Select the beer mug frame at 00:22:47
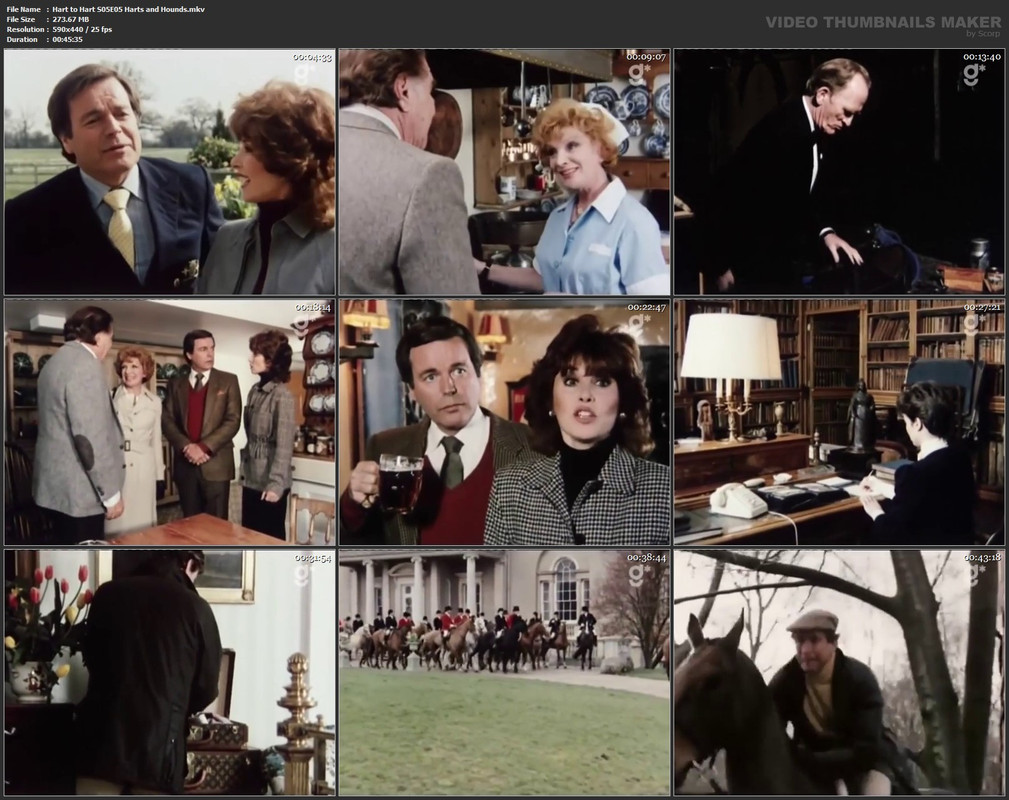Image resolution: width=1009 pixels, height=800 pixels. point(504,422)
